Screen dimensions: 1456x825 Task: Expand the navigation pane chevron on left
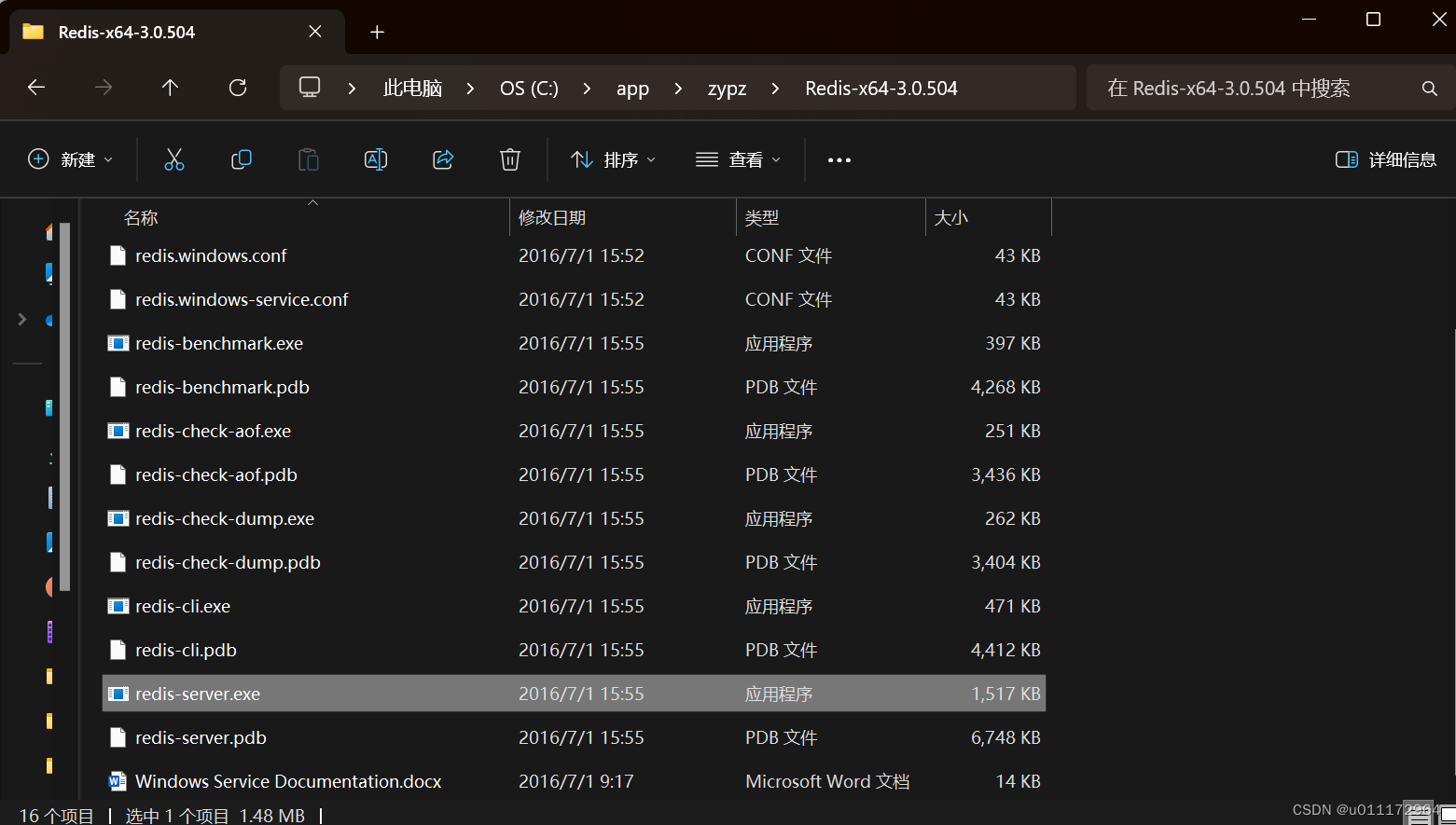click(21, 319)
